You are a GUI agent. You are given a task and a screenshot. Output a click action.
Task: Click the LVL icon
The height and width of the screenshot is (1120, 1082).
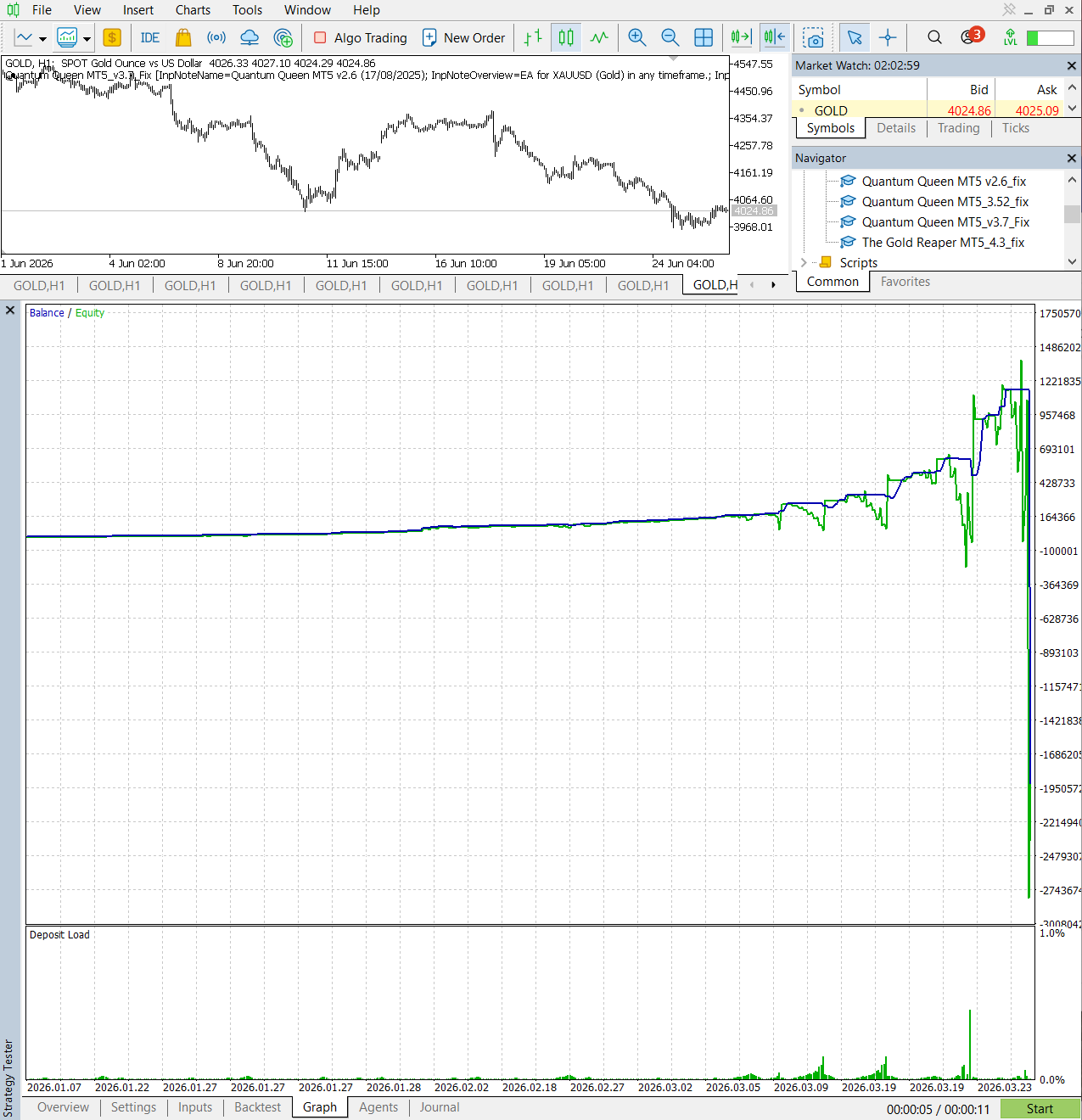click(1010, 37)
